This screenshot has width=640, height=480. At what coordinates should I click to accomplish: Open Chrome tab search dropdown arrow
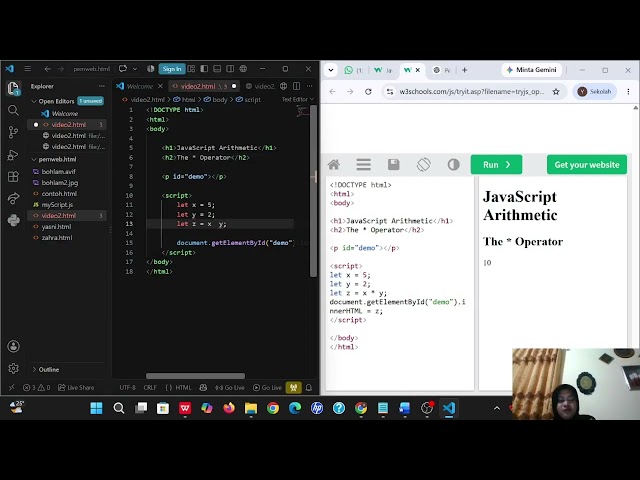tap(331, 70)
